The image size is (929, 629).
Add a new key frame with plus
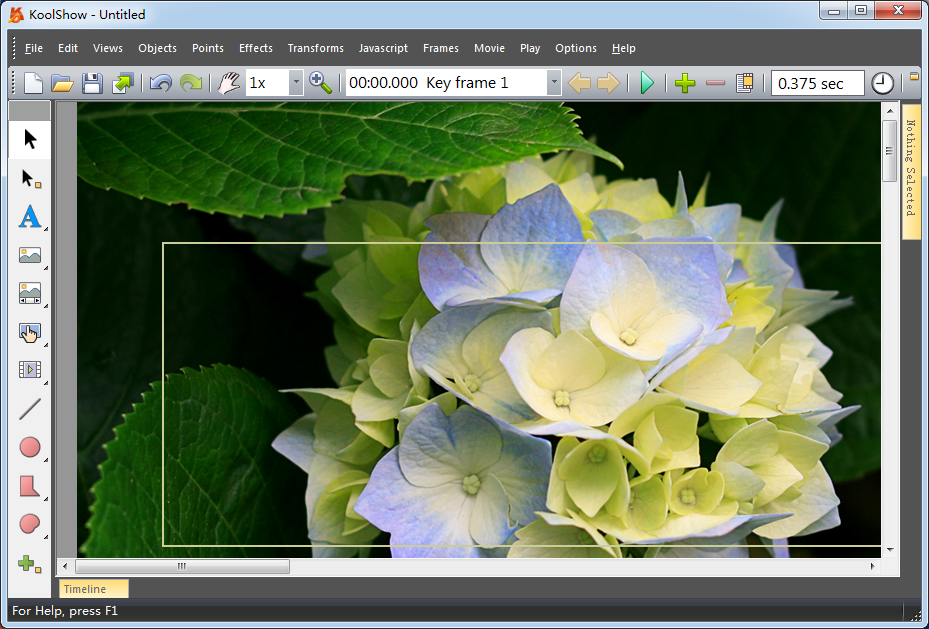click(685, 83)
